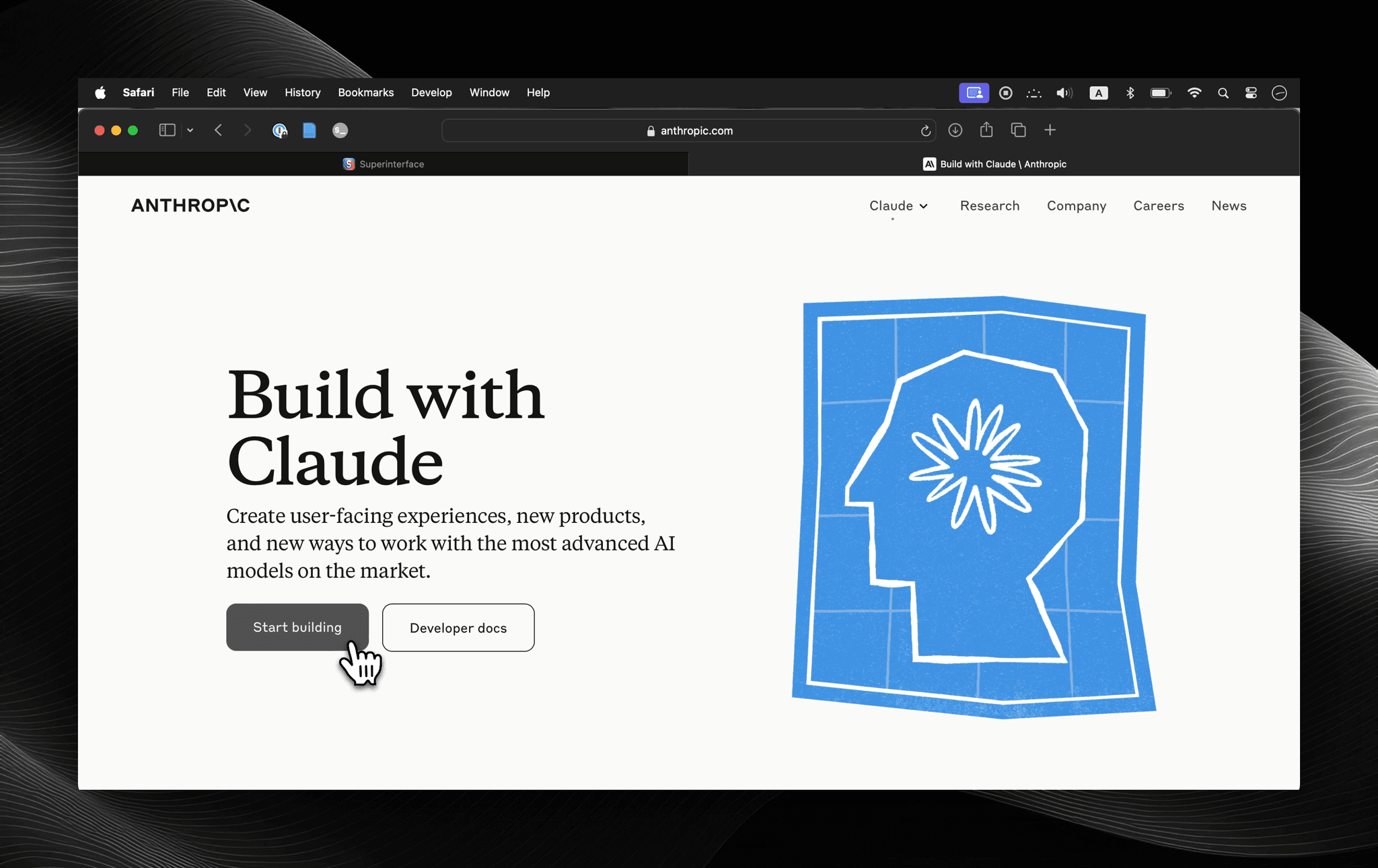Open the Develop menu in Safari

(x=431, y=93)
